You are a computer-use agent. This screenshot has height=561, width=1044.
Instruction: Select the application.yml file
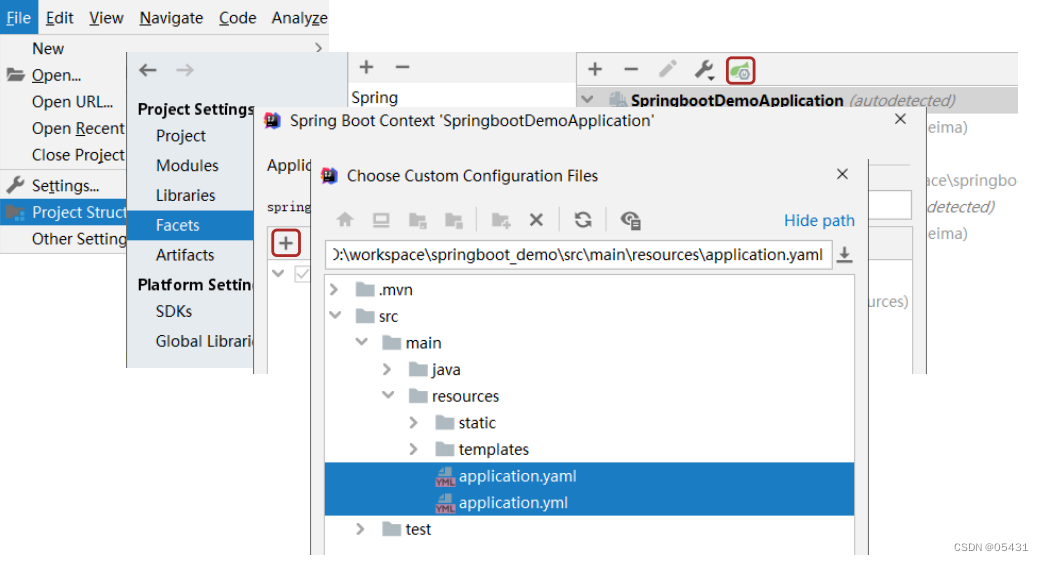tap(589, 502)
